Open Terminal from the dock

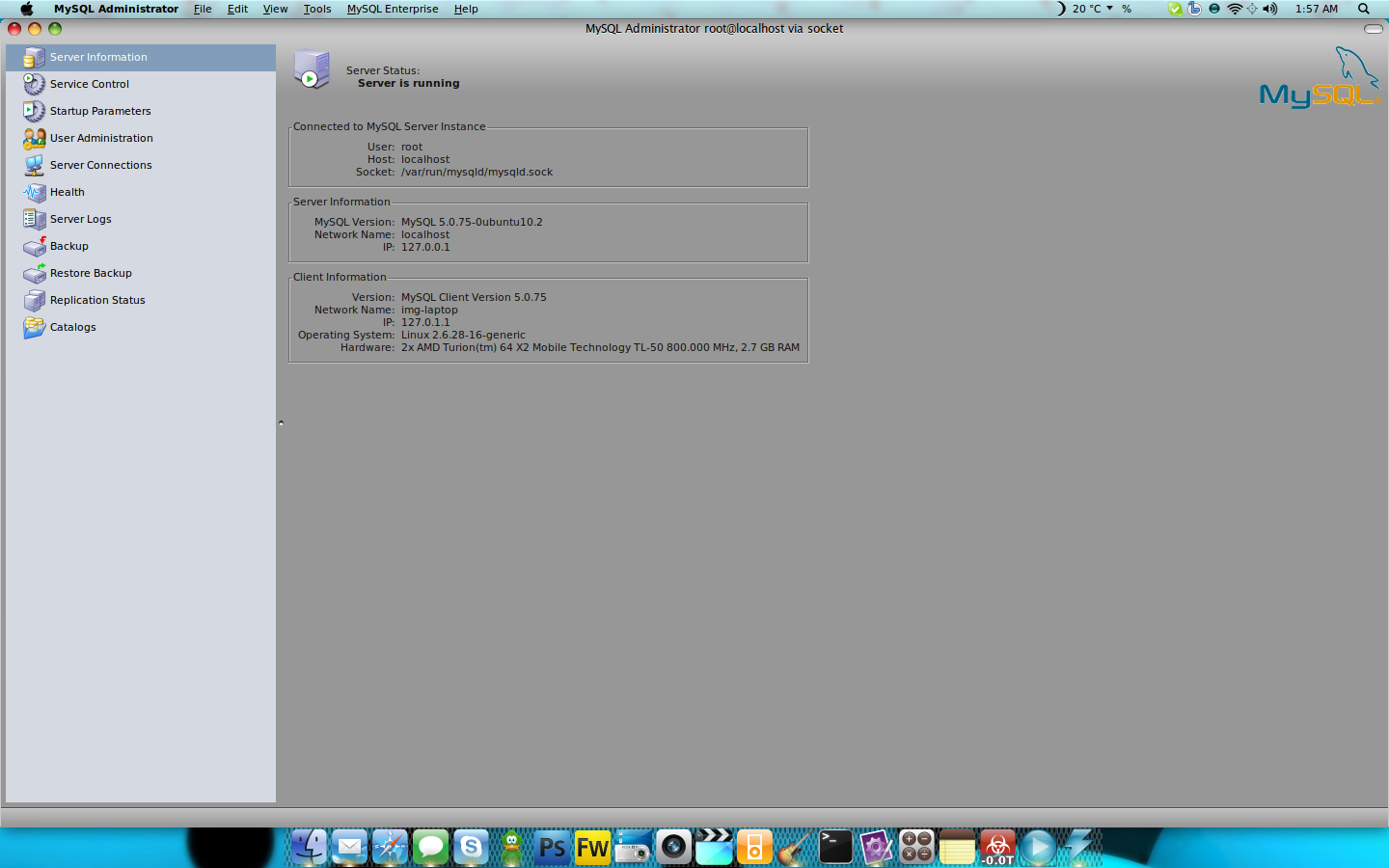pos(836,847)
